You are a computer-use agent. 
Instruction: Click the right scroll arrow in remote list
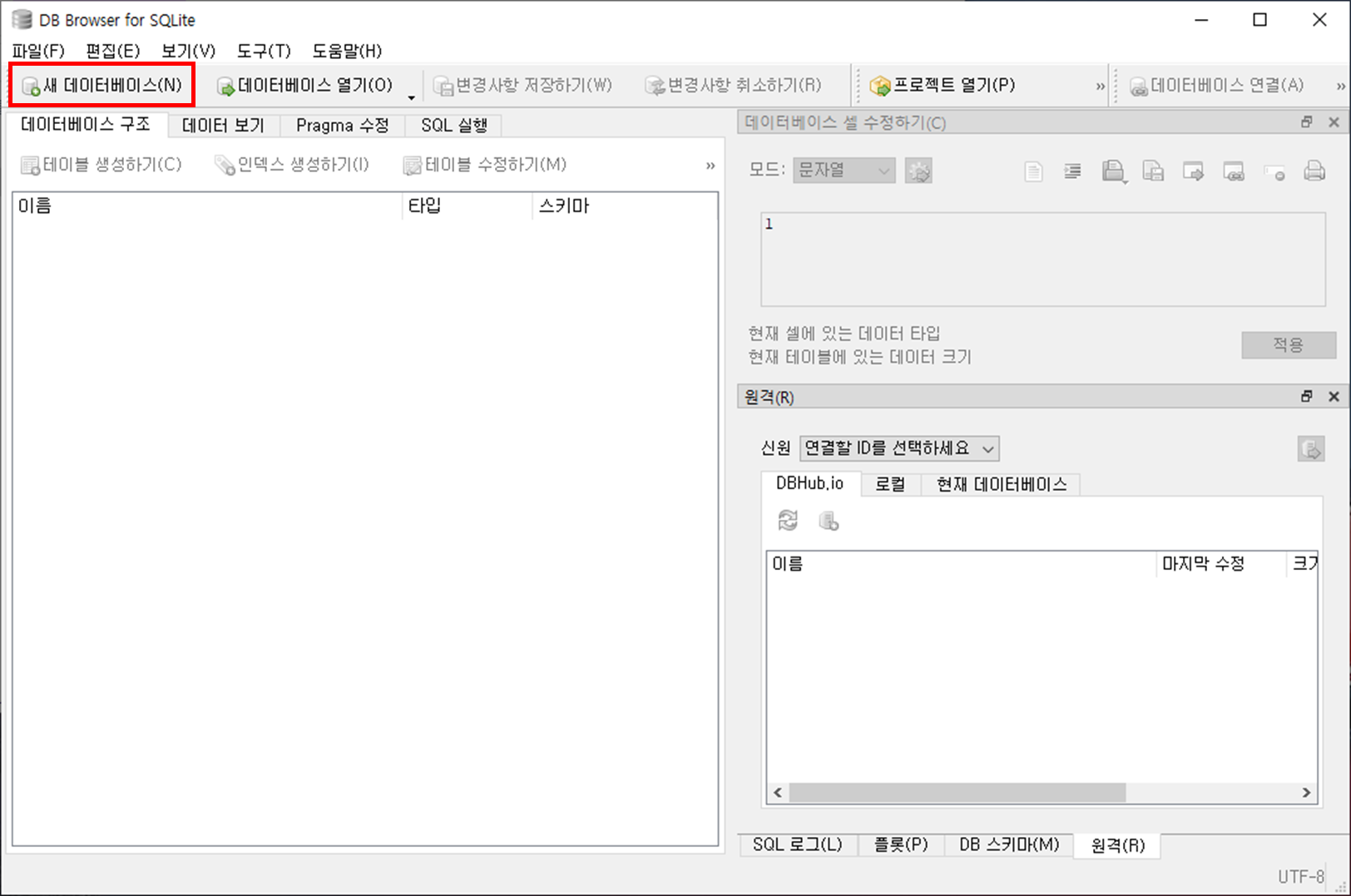1307,793
